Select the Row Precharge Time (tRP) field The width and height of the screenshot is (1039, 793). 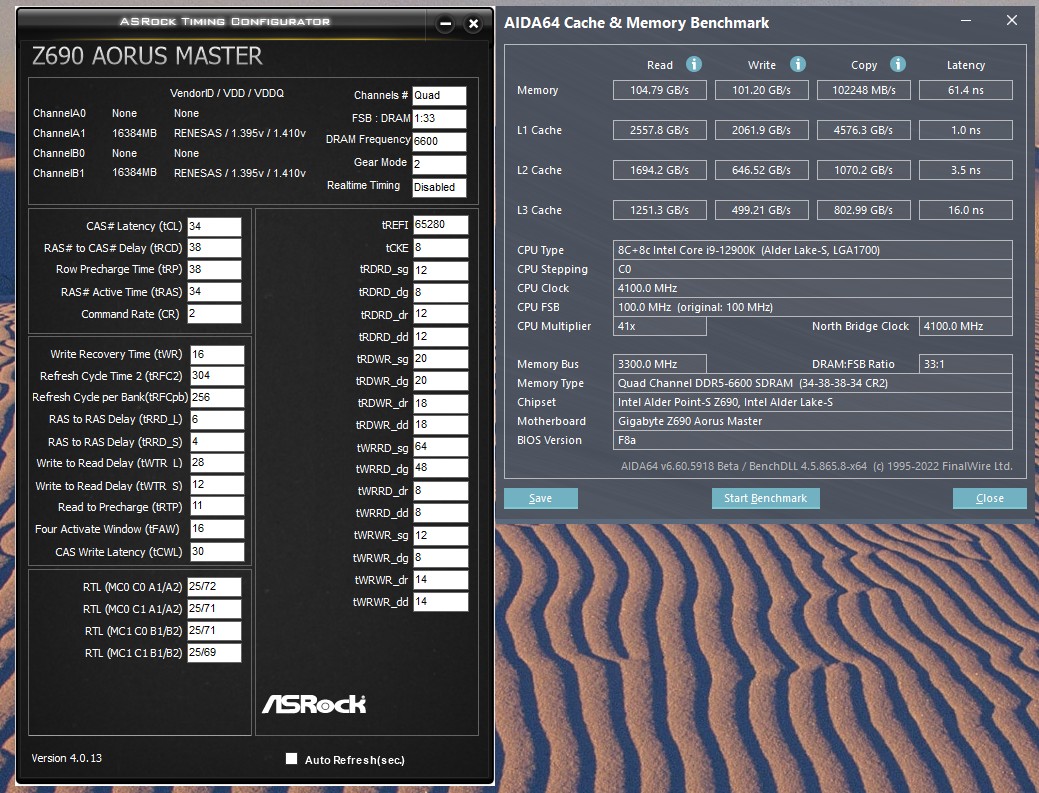click(x=214, y=270)
